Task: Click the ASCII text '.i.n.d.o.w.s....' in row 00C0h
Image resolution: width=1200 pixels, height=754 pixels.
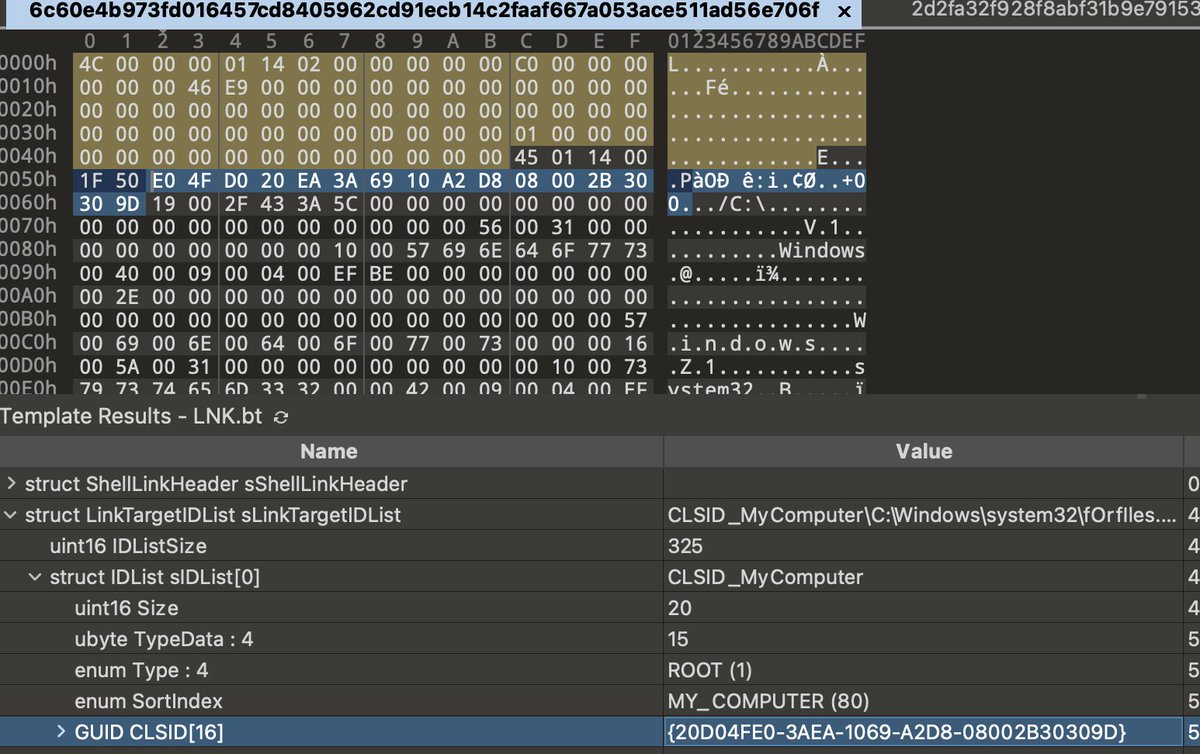Action: coord(767,342)
